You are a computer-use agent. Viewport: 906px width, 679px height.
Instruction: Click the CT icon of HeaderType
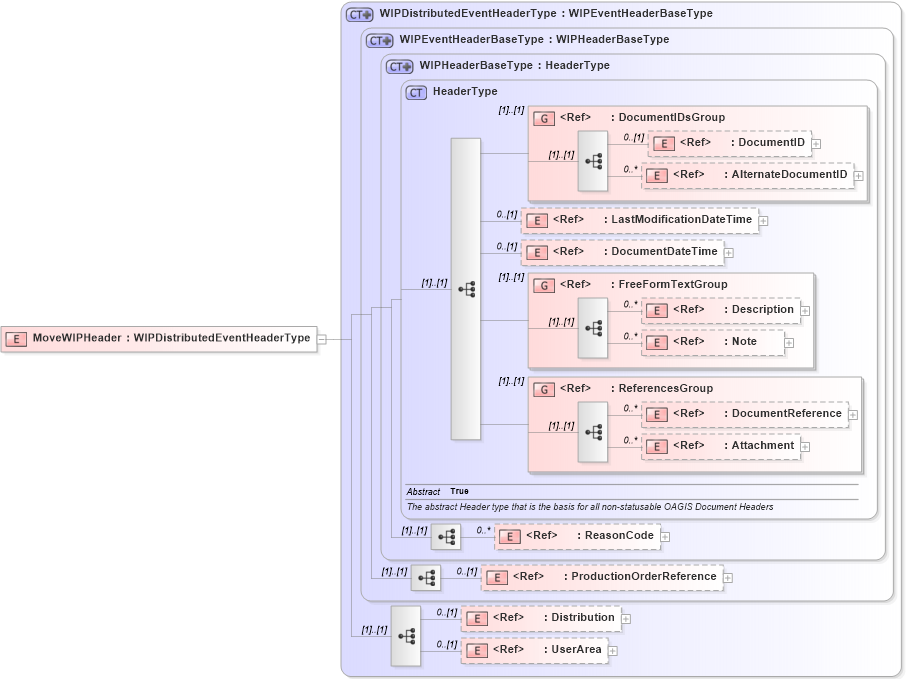coord(415,91)
